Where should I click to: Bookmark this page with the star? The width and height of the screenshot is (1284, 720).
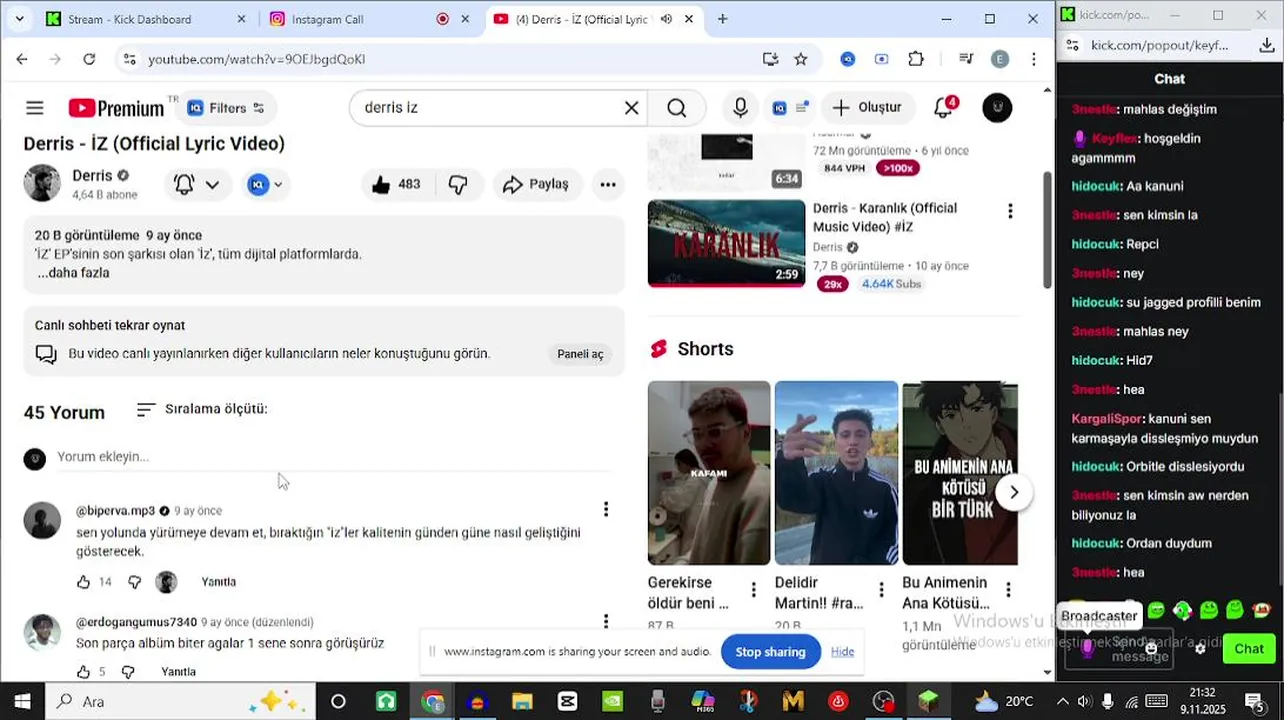[800, 59]
